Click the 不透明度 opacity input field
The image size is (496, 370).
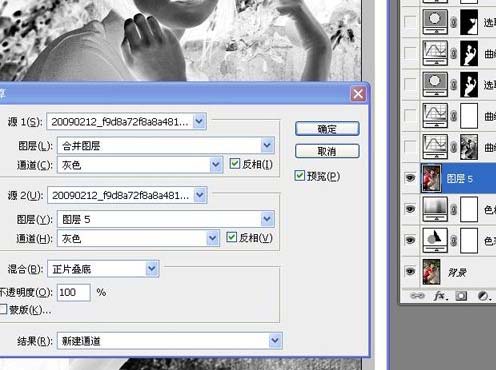point(74,292)
